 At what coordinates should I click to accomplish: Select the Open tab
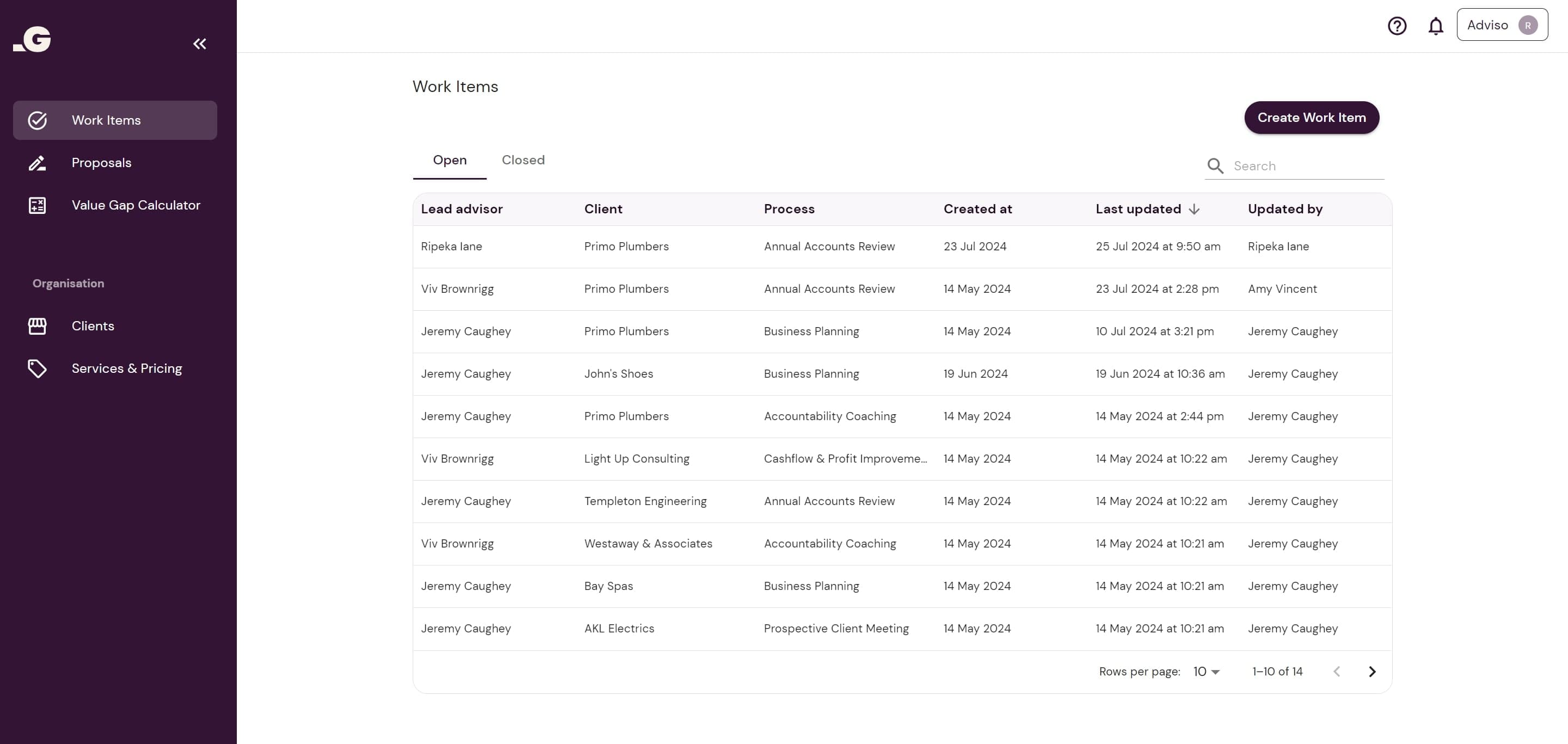(450, 160)
